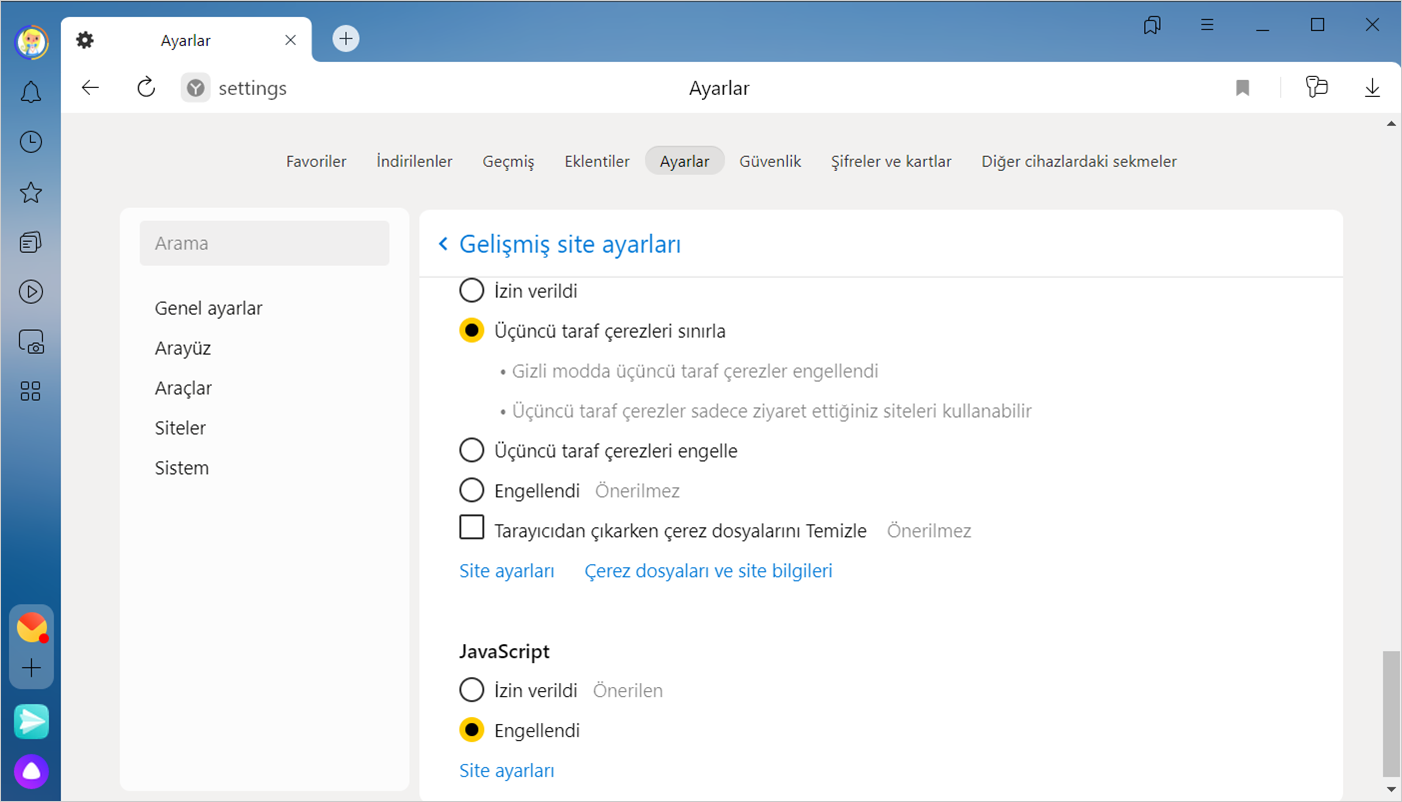This screenshot has height=802, width=1402.
Task: Open history clock icon in the sidebar
Action: coord(31,142)
